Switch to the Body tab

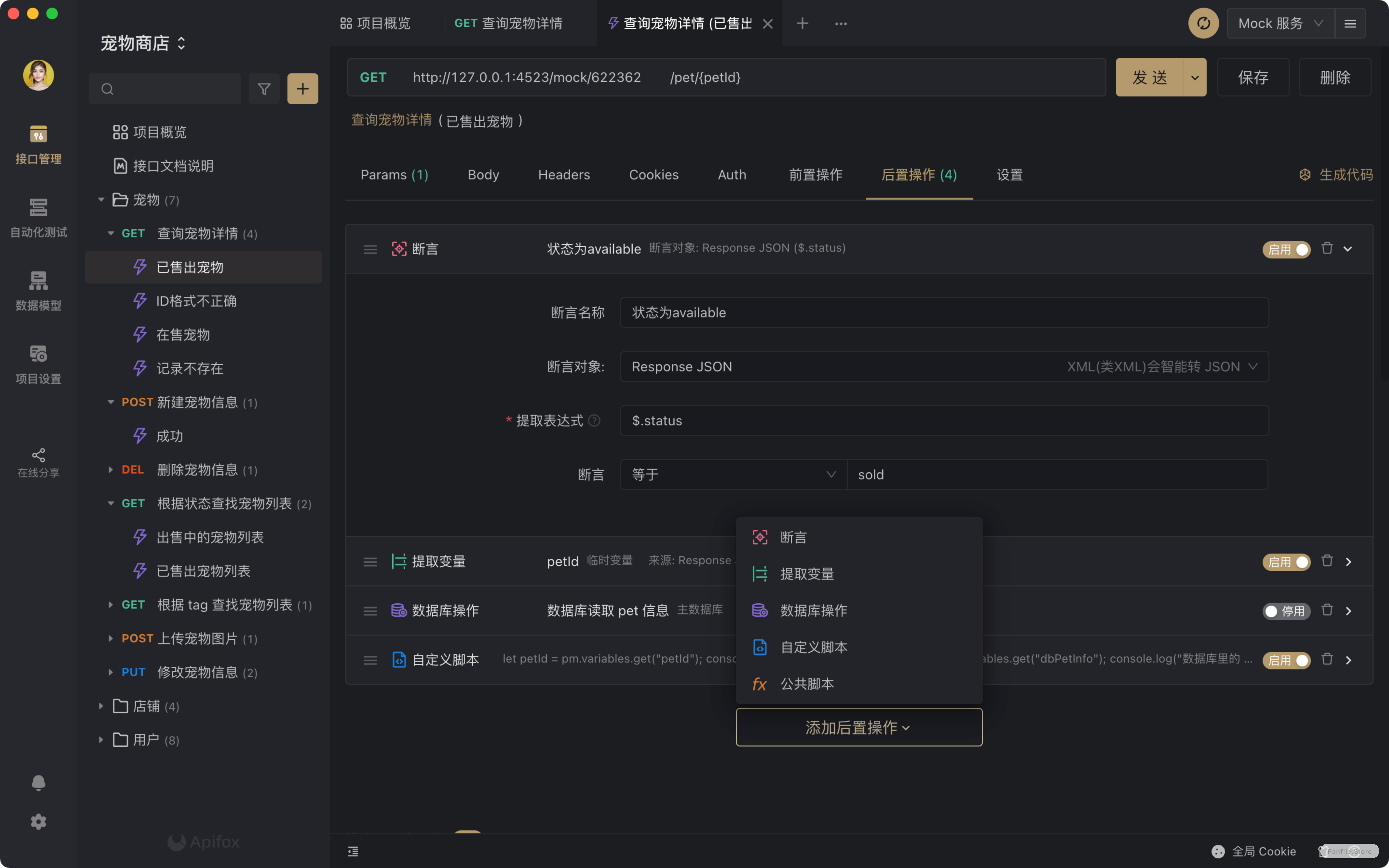pos(483,175)
